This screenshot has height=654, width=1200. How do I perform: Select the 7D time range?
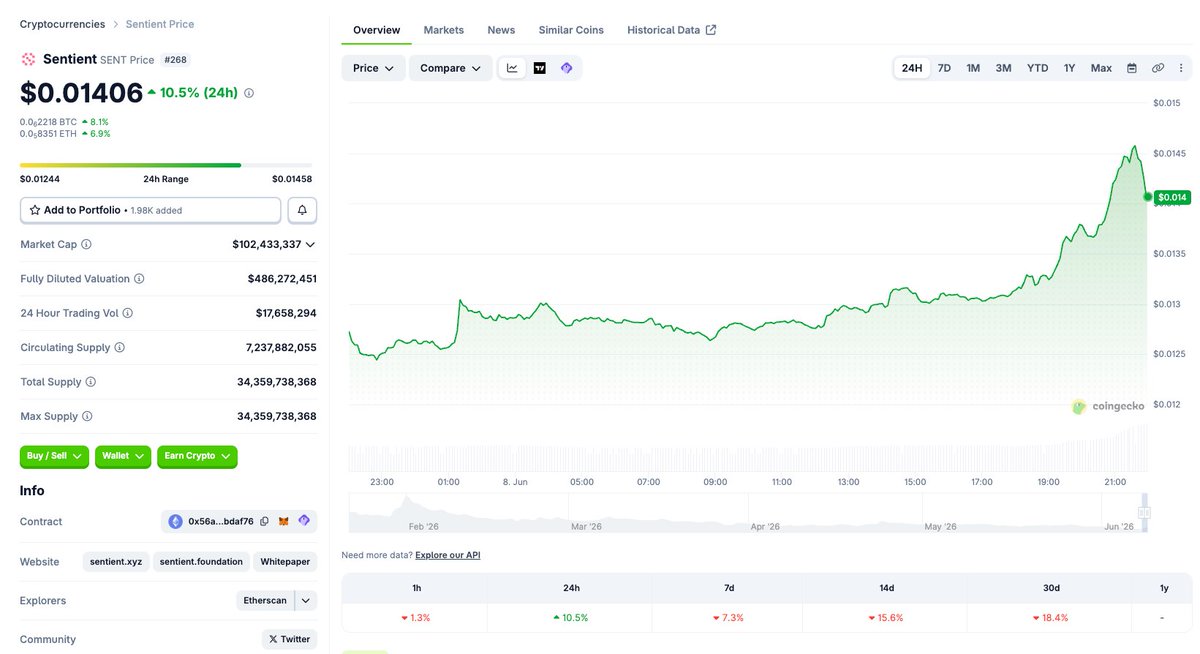944,68
